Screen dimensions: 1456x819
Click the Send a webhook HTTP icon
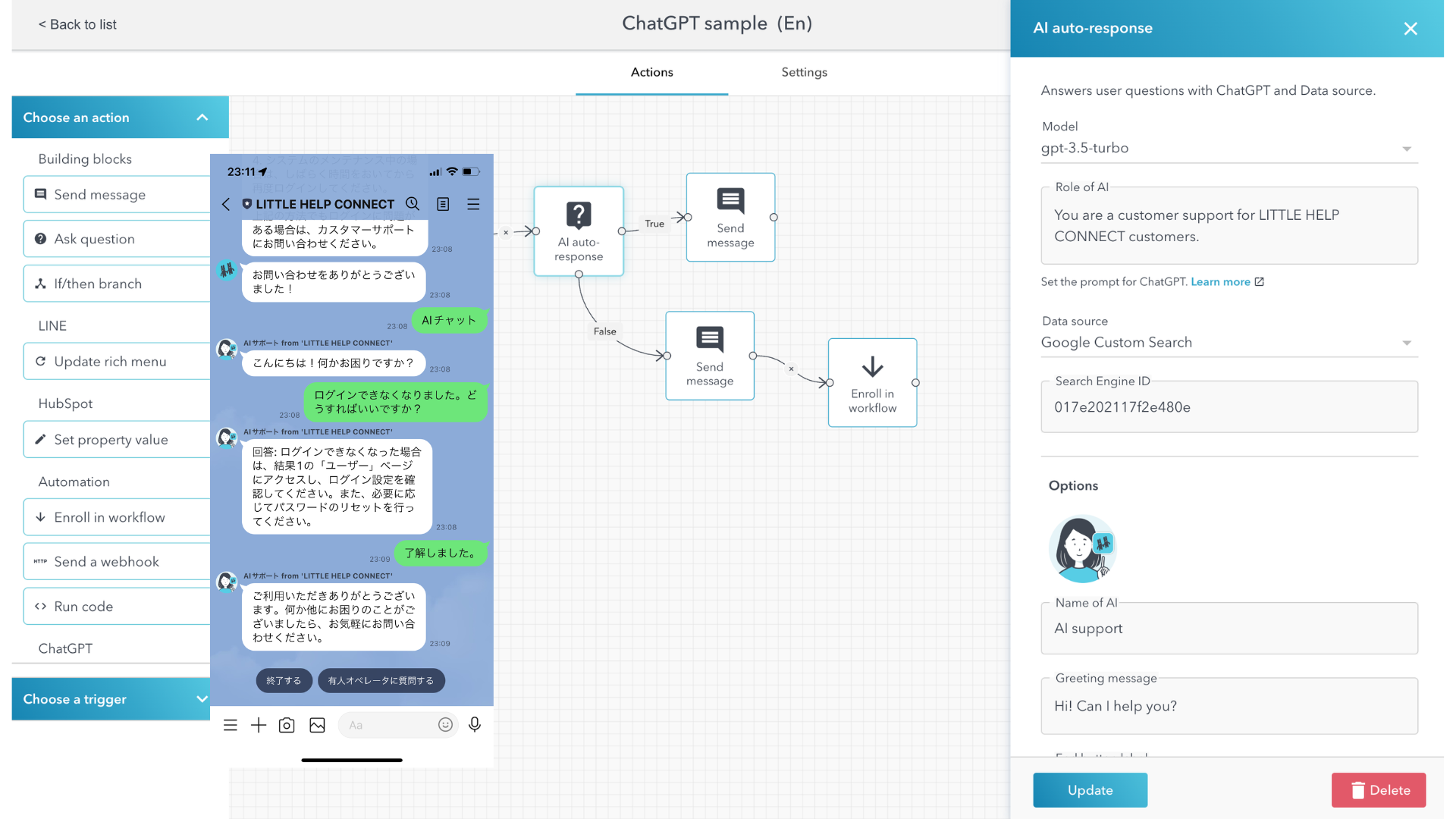[41, 562]
